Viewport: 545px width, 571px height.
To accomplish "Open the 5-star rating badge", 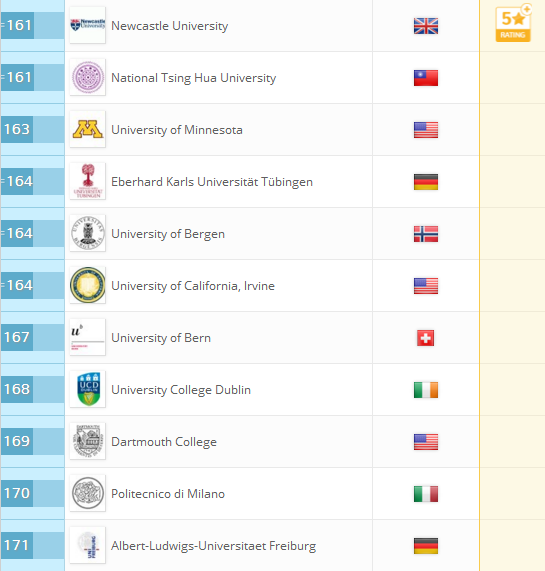I will coord(513,24).
